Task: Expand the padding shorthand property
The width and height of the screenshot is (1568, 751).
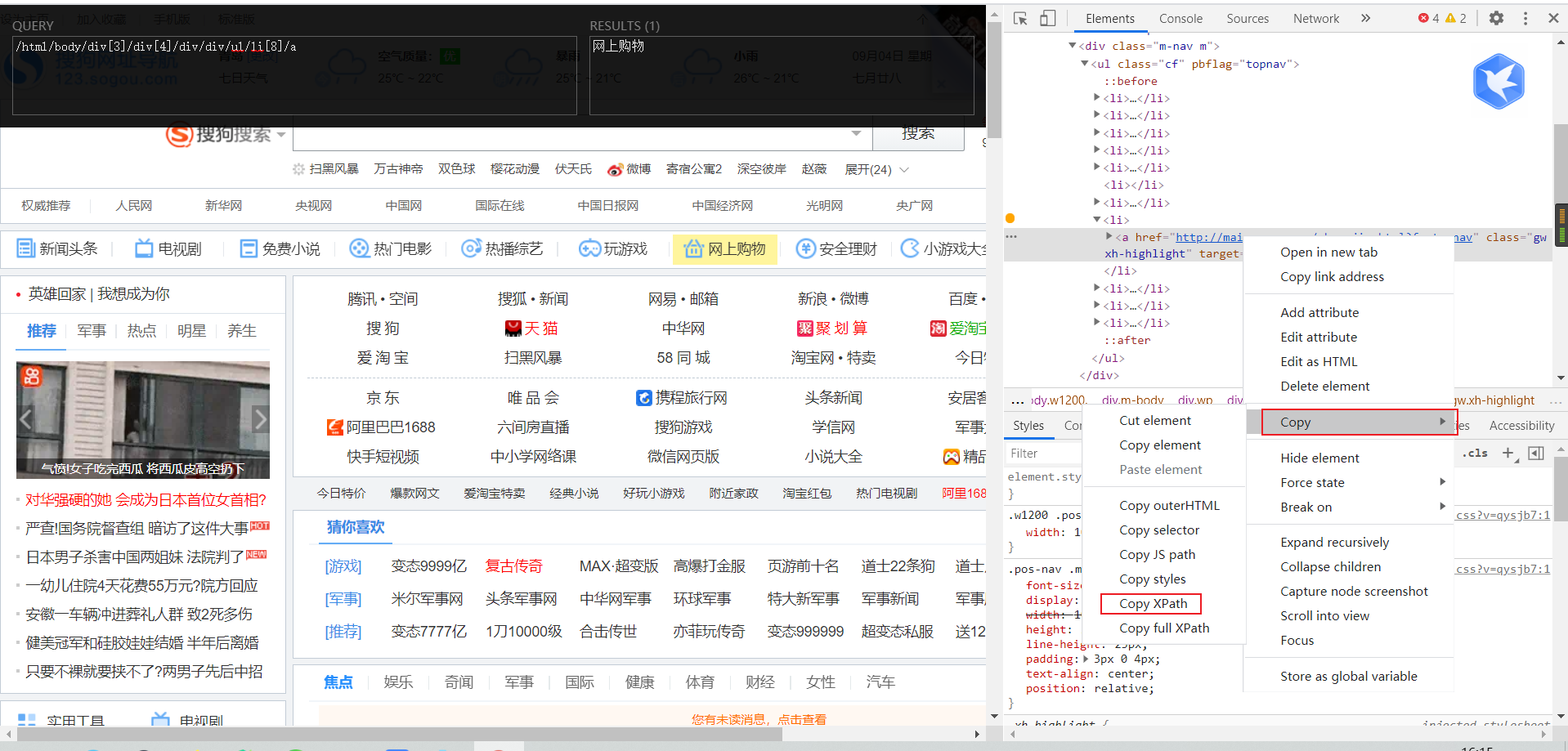Action: tap(1086, 659)
